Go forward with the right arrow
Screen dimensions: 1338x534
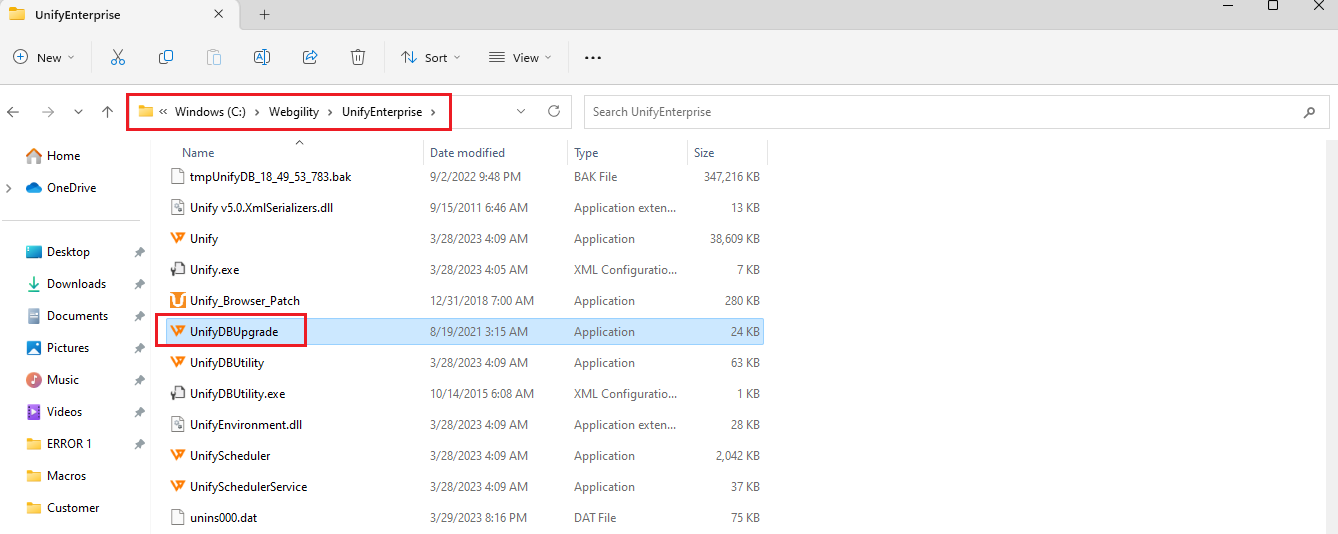point(47,112)
